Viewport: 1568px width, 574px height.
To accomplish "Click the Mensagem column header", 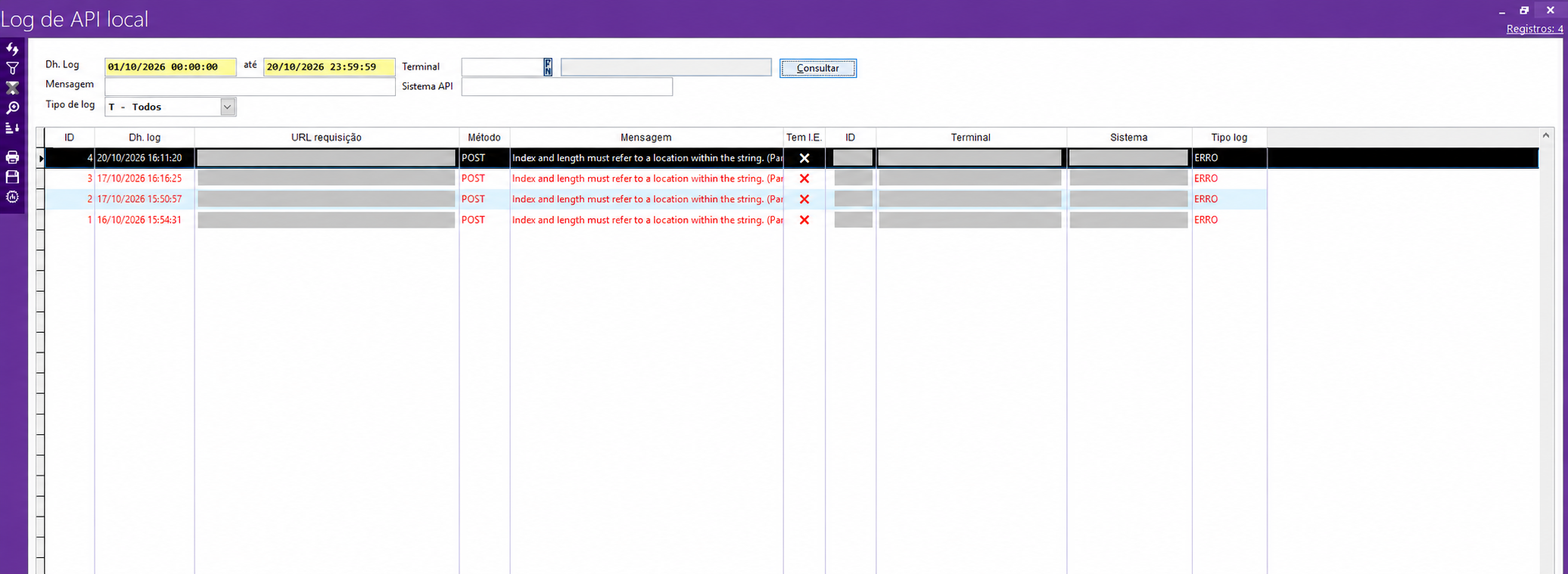I will point(646,138).
